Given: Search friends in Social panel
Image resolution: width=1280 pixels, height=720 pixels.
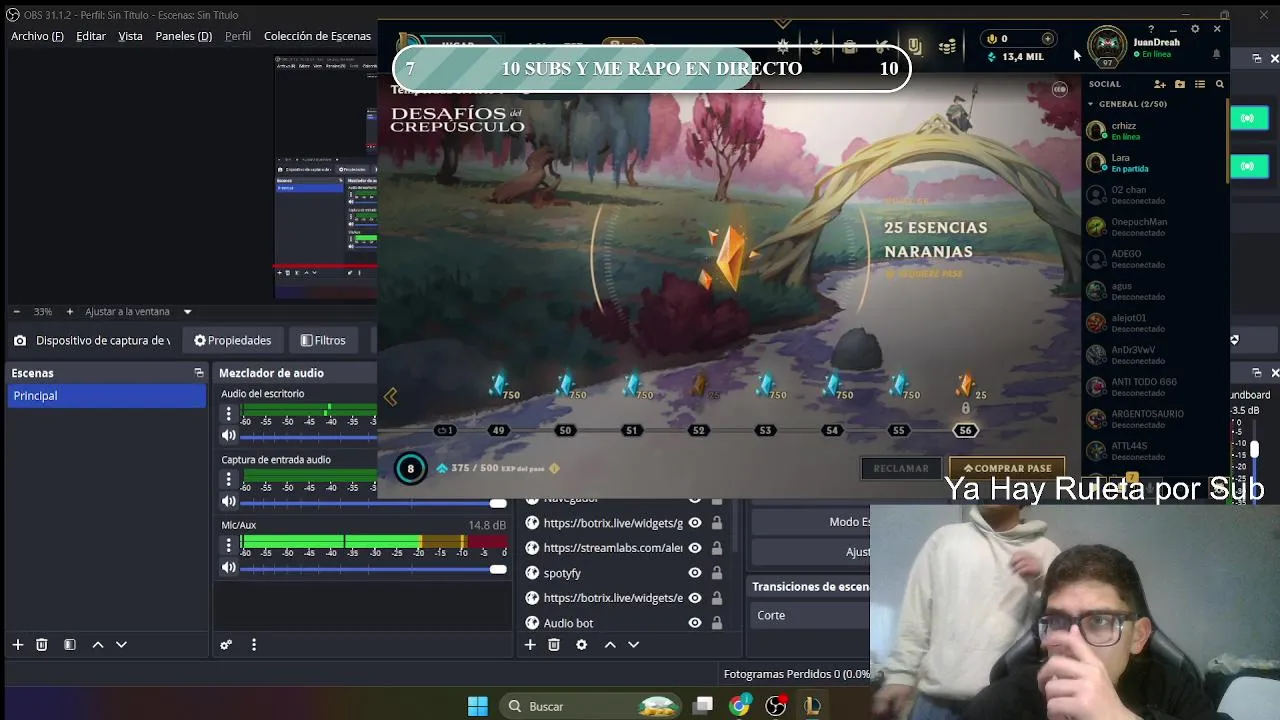Looking at the screenshot, I should [x=1220, y=84].
